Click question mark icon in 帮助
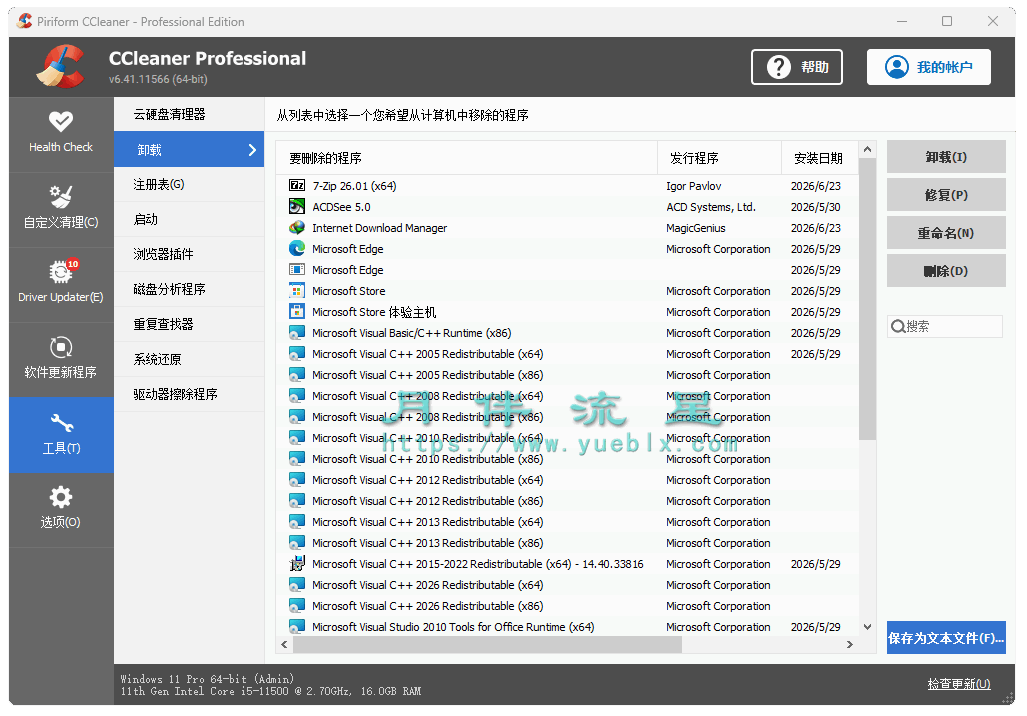The width and height of the screenshot is (1027, 716). [x=779, y=67]
